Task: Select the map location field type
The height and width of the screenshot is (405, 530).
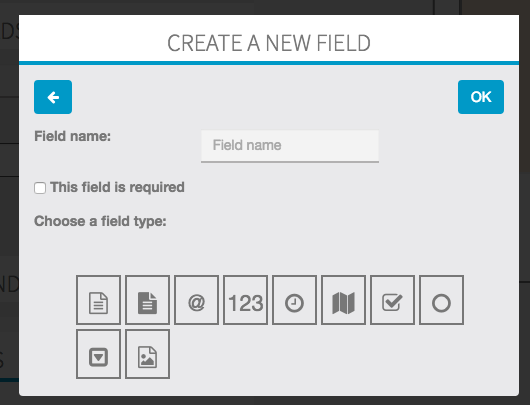Action: pos(343,300)
